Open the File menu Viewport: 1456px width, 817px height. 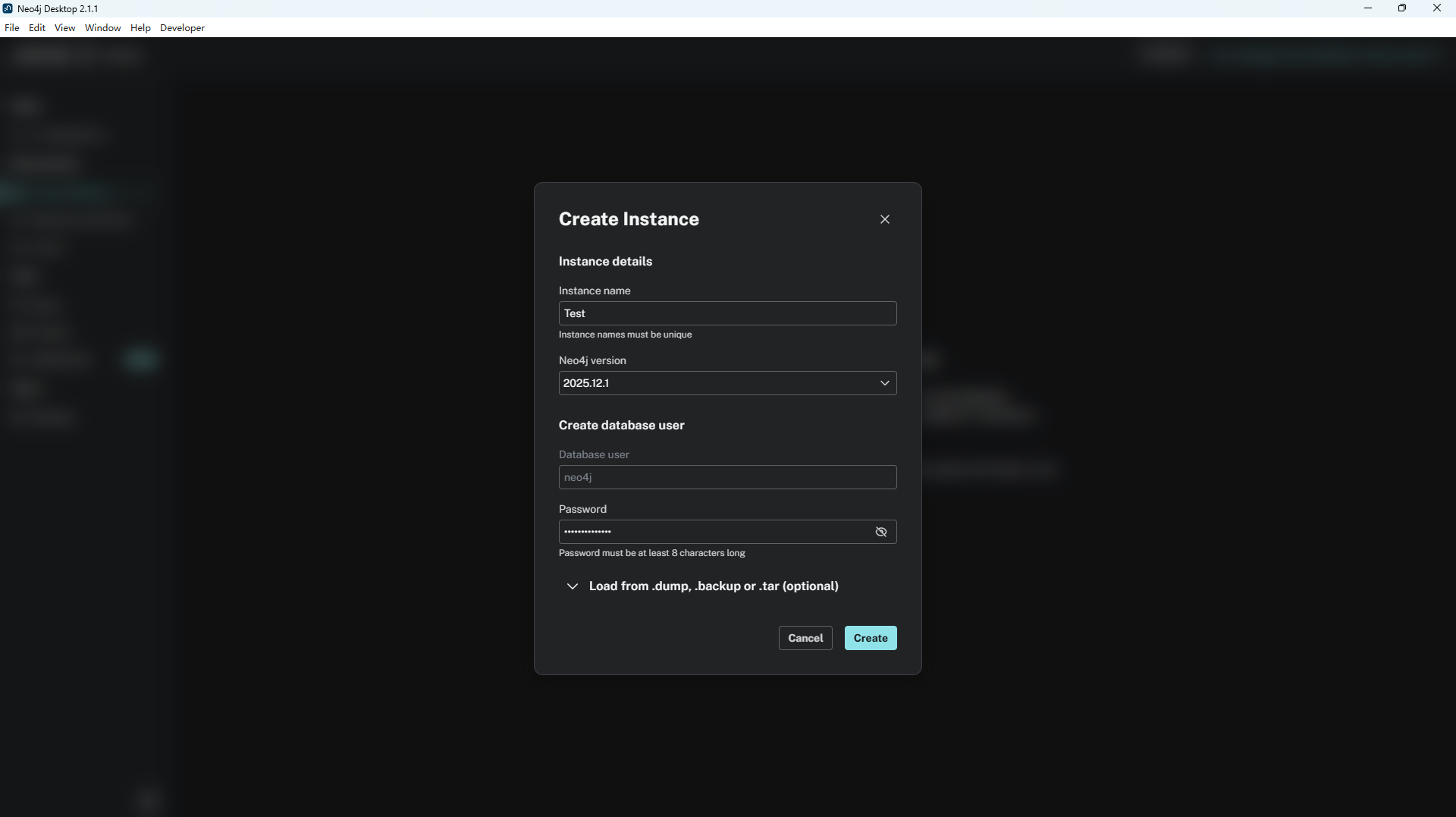12,28
